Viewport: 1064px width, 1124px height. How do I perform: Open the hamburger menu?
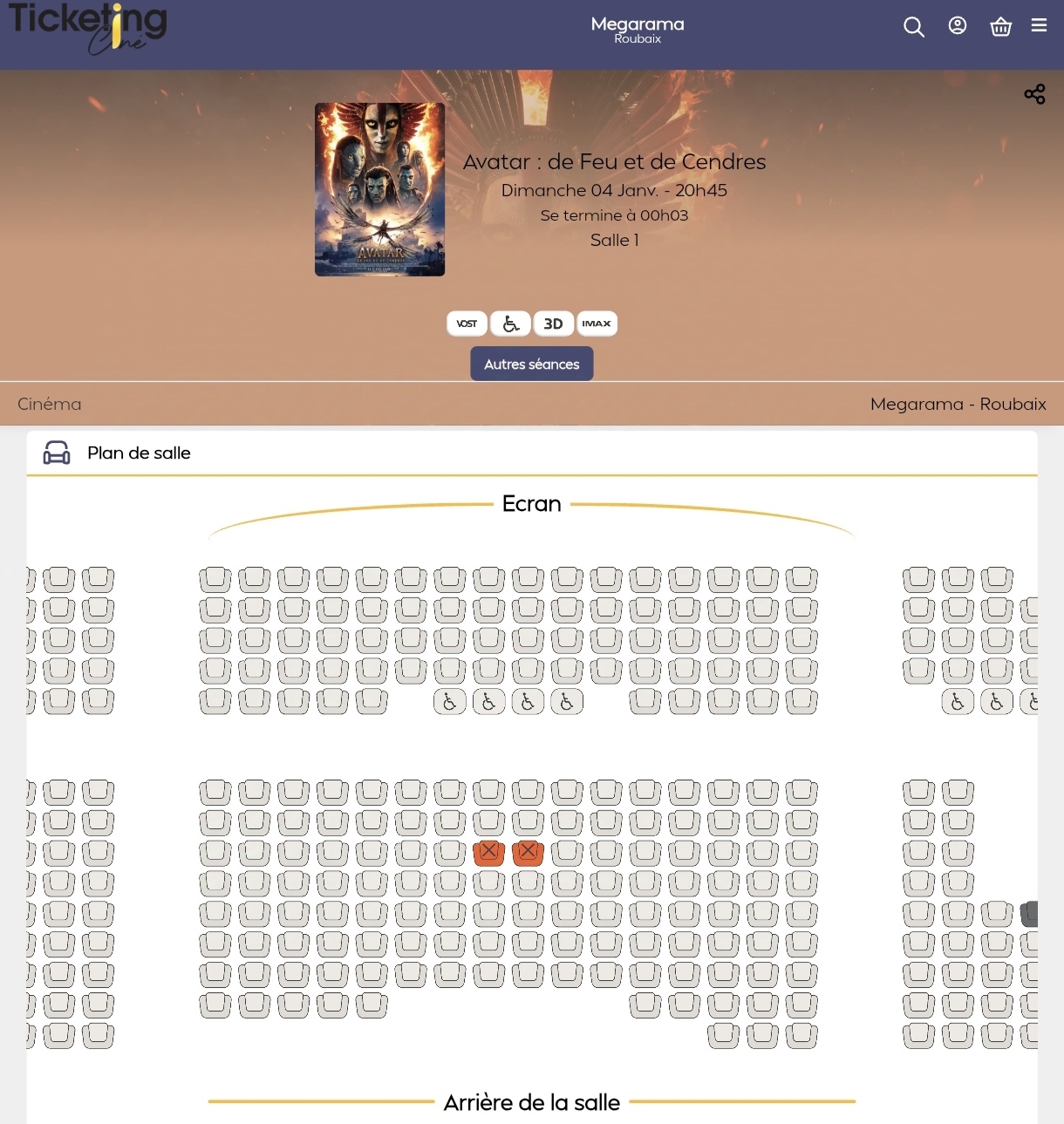[1039, 25]
